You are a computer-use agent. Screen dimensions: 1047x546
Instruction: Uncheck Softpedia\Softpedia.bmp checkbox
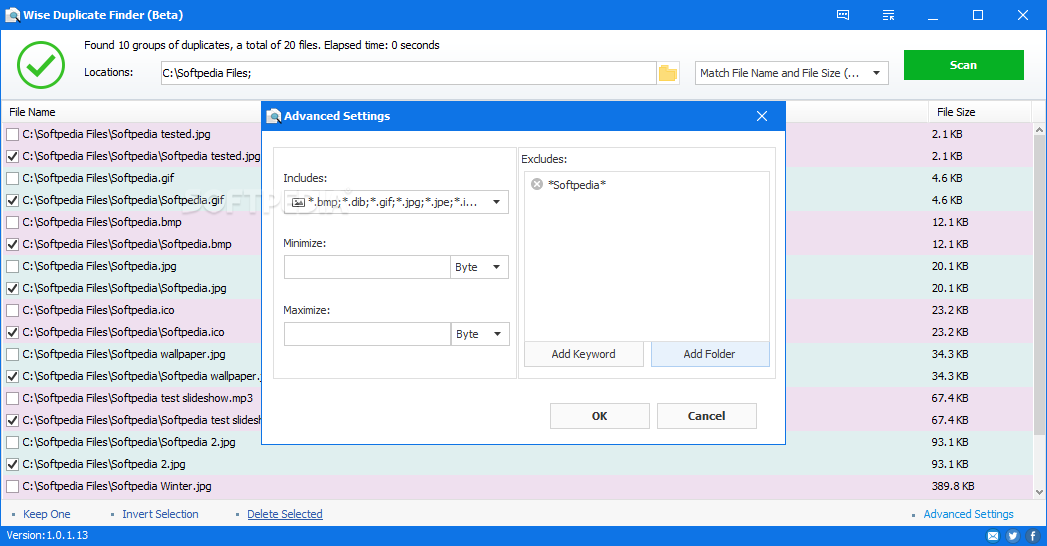click(x=12, y=244)
